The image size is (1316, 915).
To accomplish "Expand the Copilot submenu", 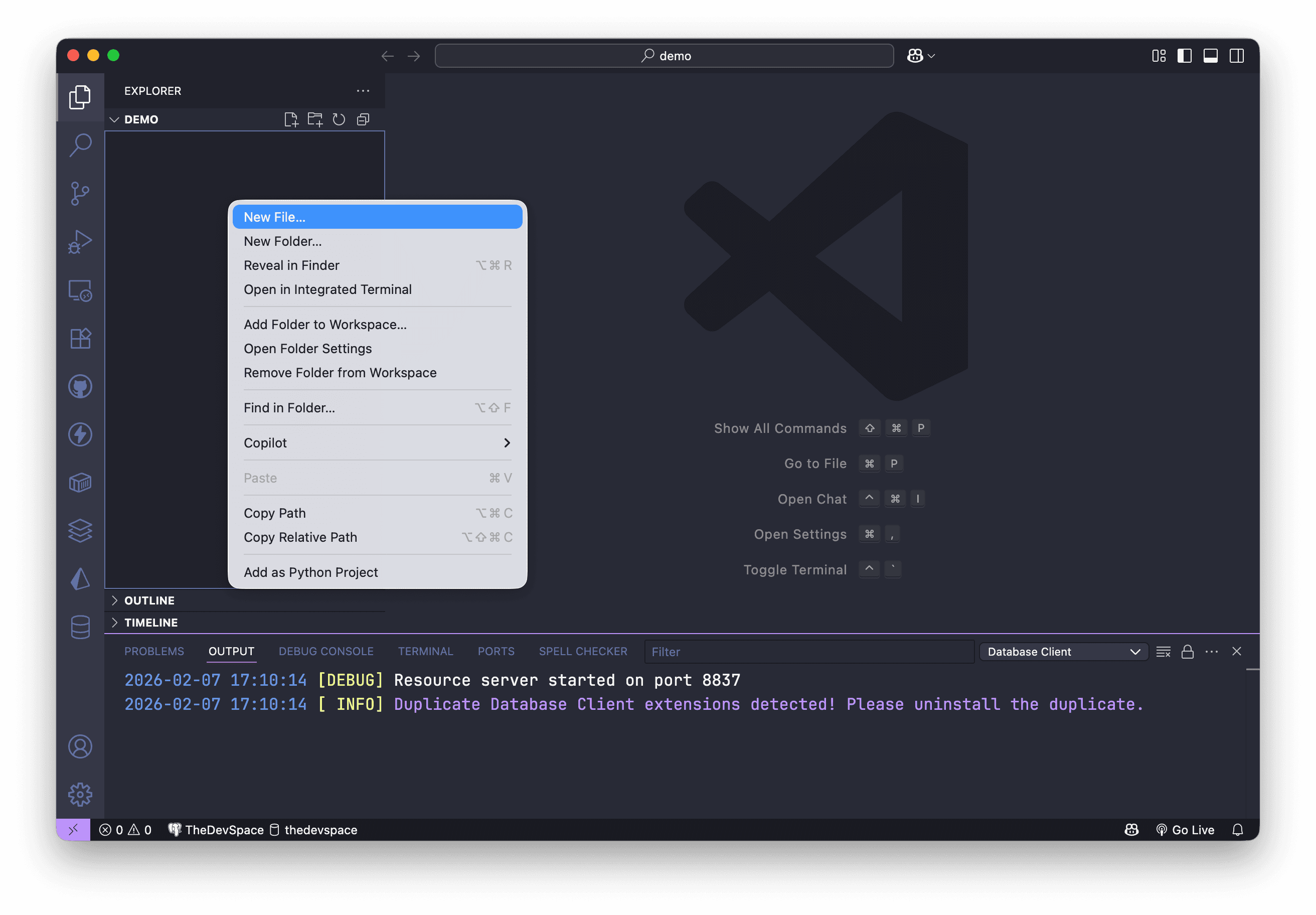I will [x=377, y=442].
